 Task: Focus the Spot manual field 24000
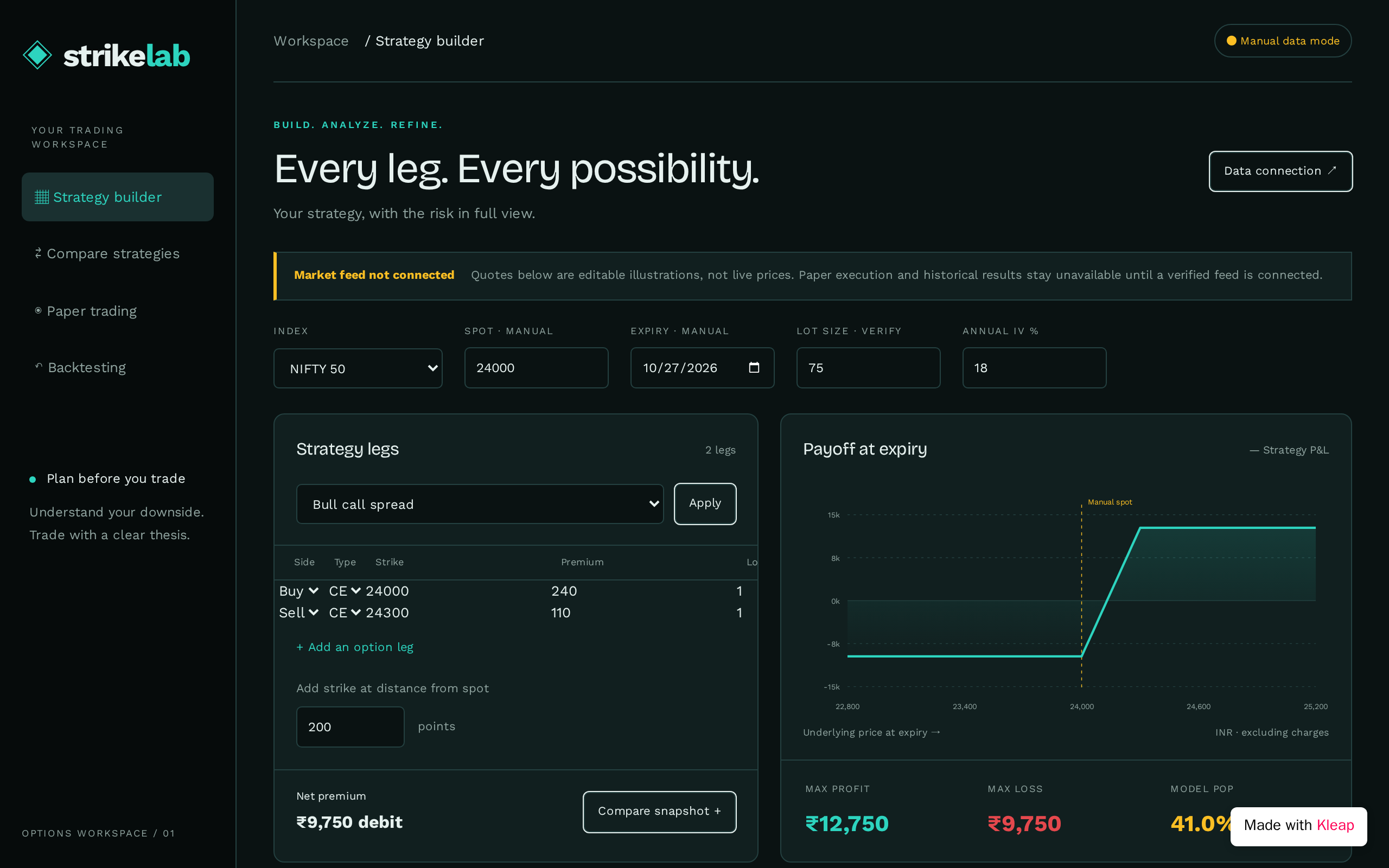point(536,368)
